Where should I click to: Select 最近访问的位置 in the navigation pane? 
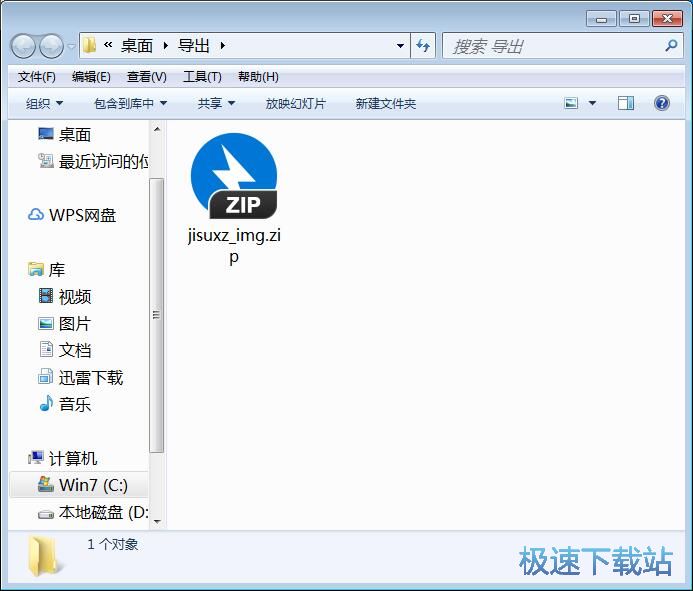click(x=93, y=161)
